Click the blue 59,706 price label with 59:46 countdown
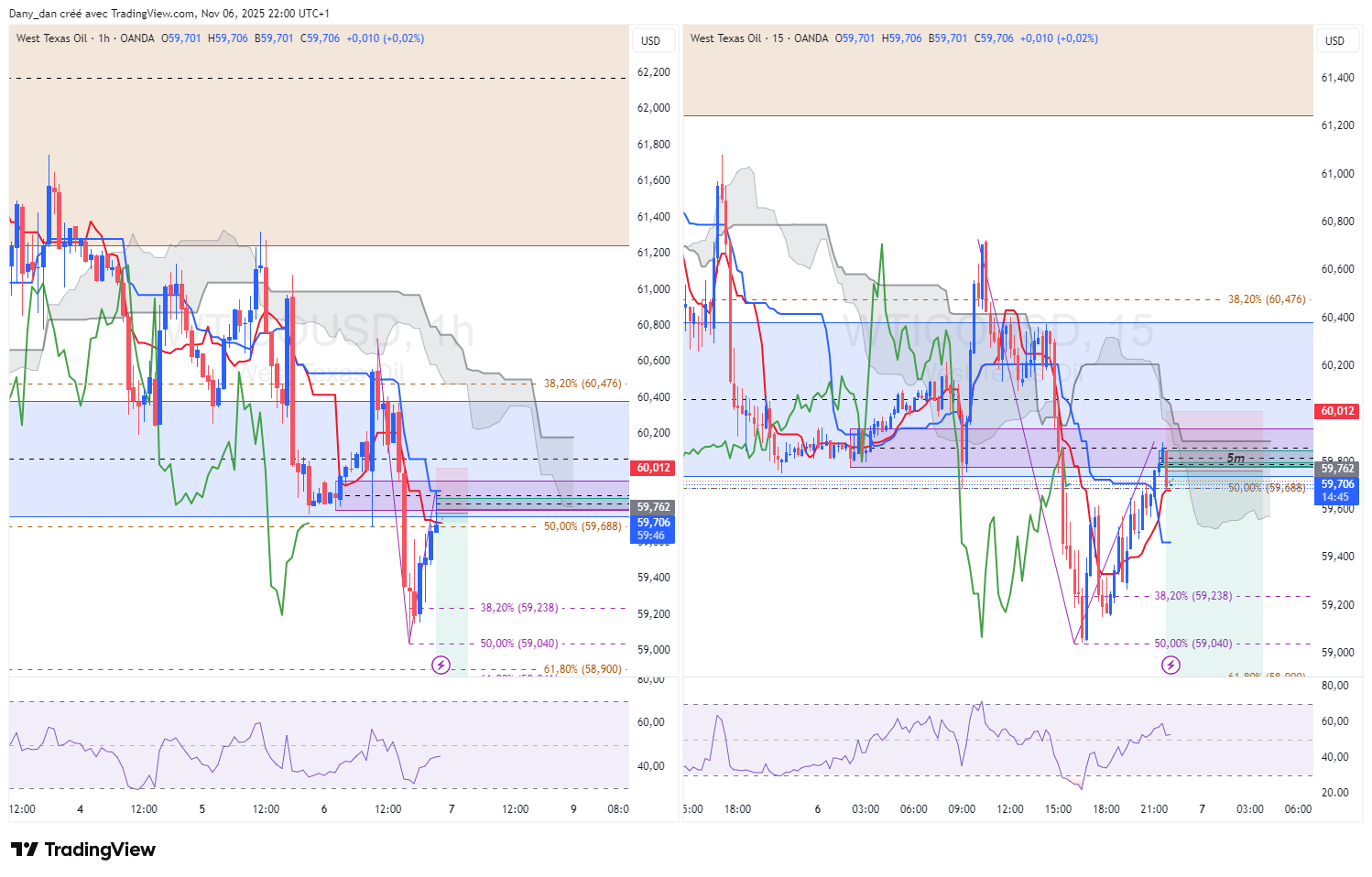The width and height of the screenshot is (1372, 877). click(x=654, y=529)
